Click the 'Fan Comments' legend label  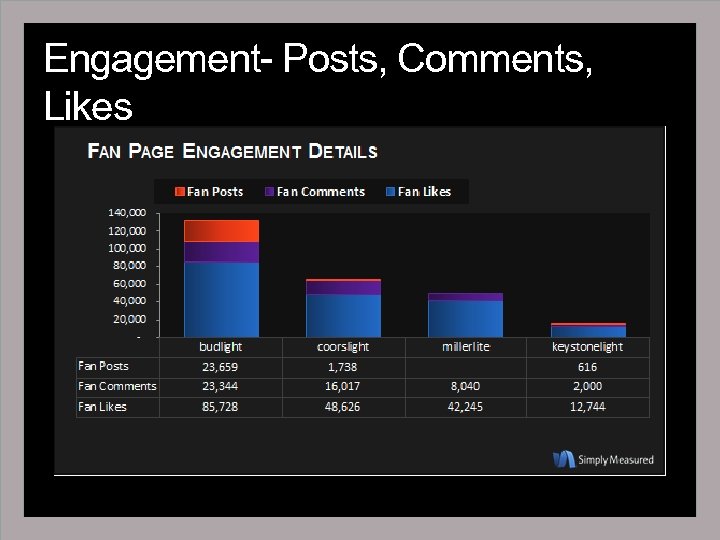coord(321,191)
